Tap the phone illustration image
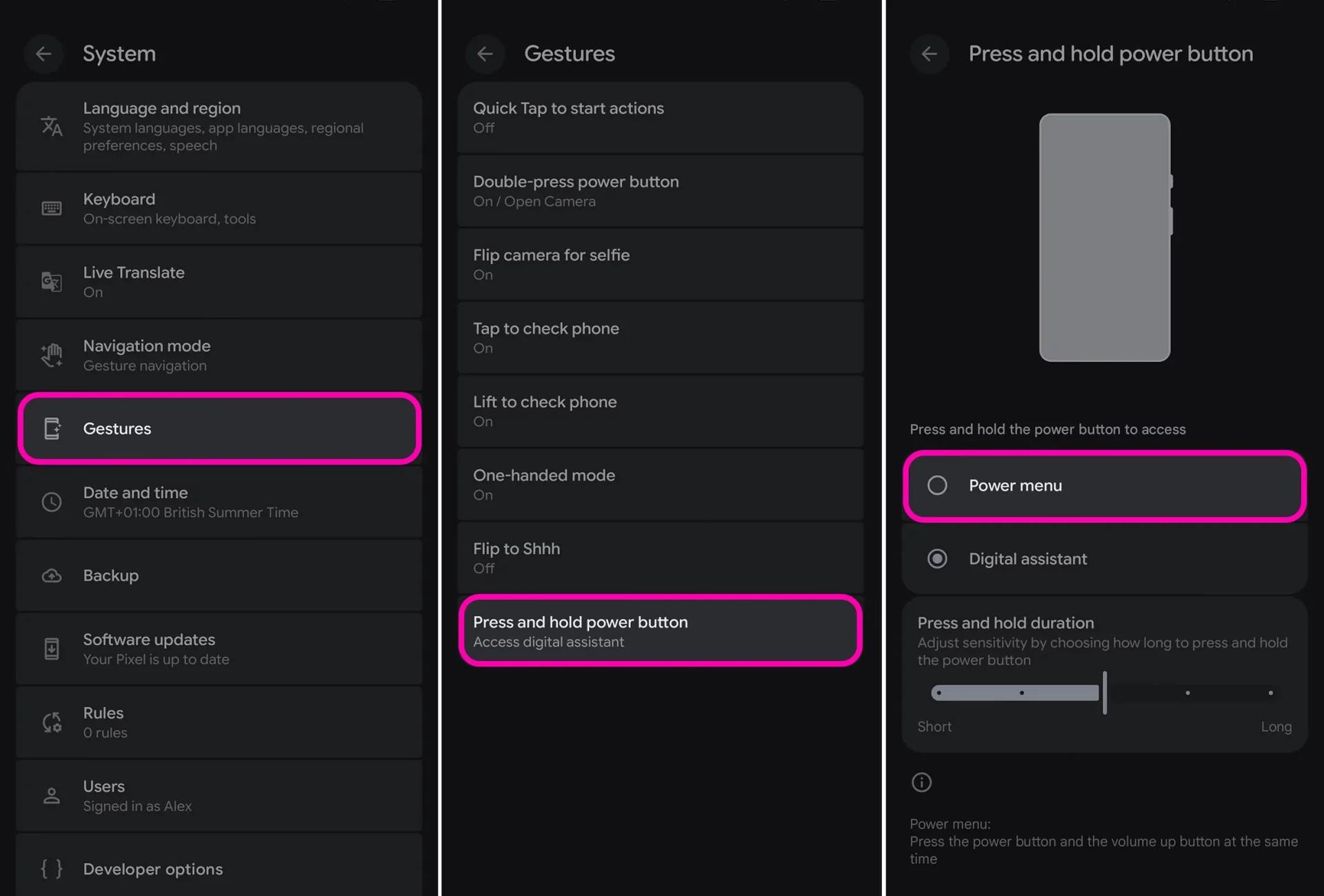The image size is (1324, 896). point(1105,237)
